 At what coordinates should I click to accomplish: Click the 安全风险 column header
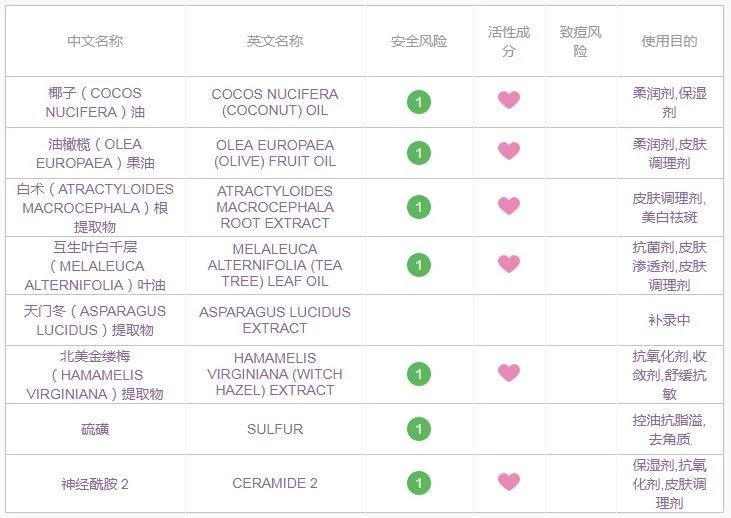[419, 42]
